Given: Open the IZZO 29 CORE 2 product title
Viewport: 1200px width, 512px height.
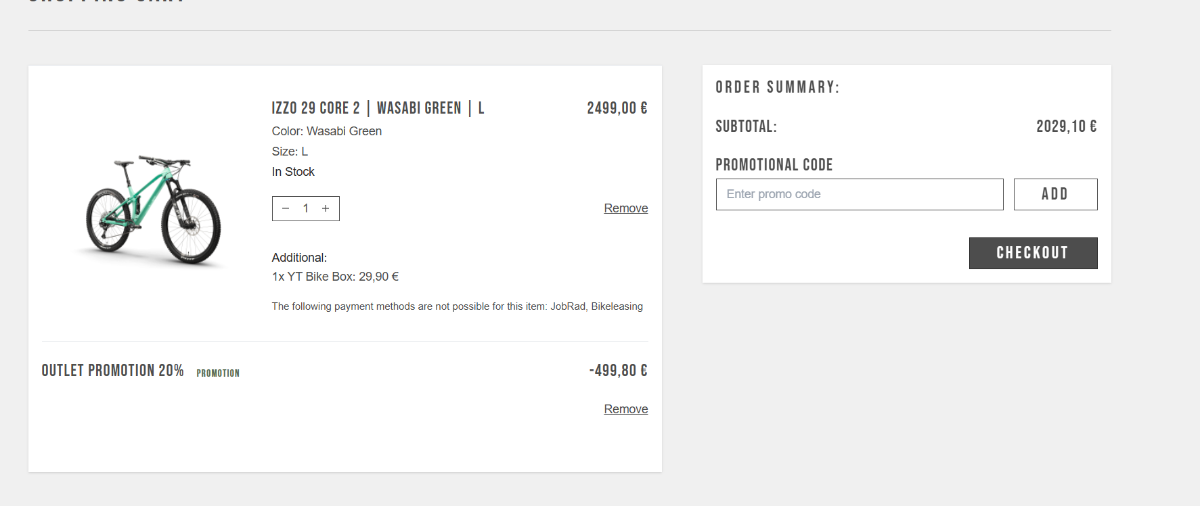Looking at the screenshot, I should (x=378, y=108).
